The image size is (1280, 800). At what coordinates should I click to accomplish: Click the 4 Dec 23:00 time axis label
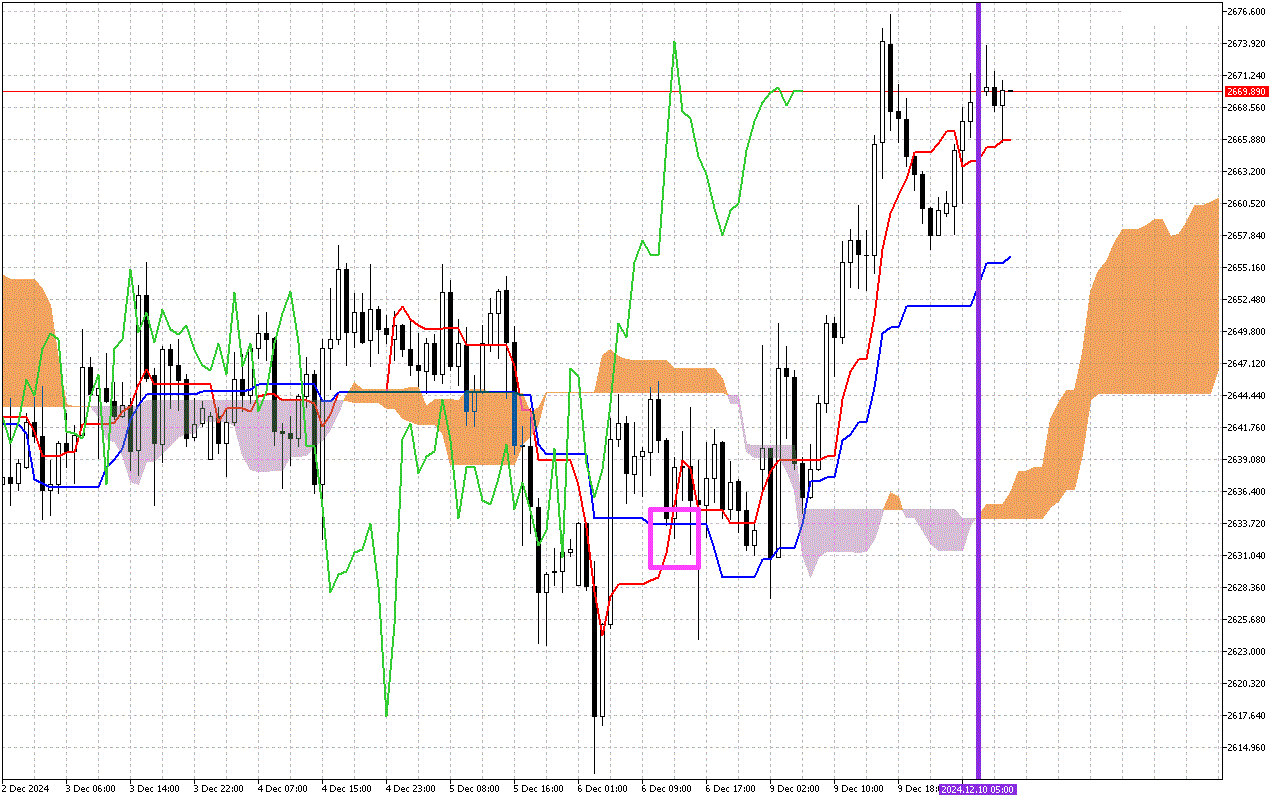pos(410,789)
